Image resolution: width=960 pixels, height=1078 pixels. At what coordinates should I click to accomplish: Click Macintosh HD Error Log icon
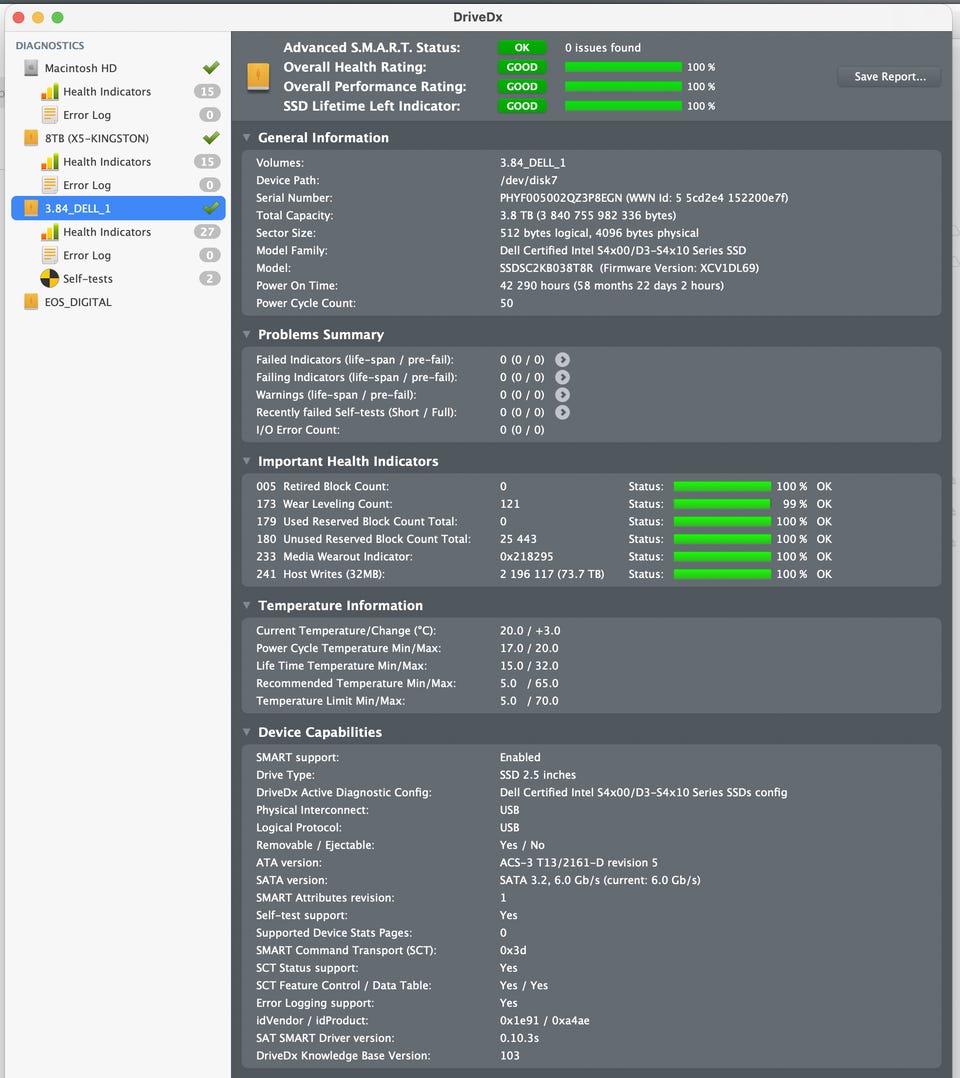tap(50, 115)
